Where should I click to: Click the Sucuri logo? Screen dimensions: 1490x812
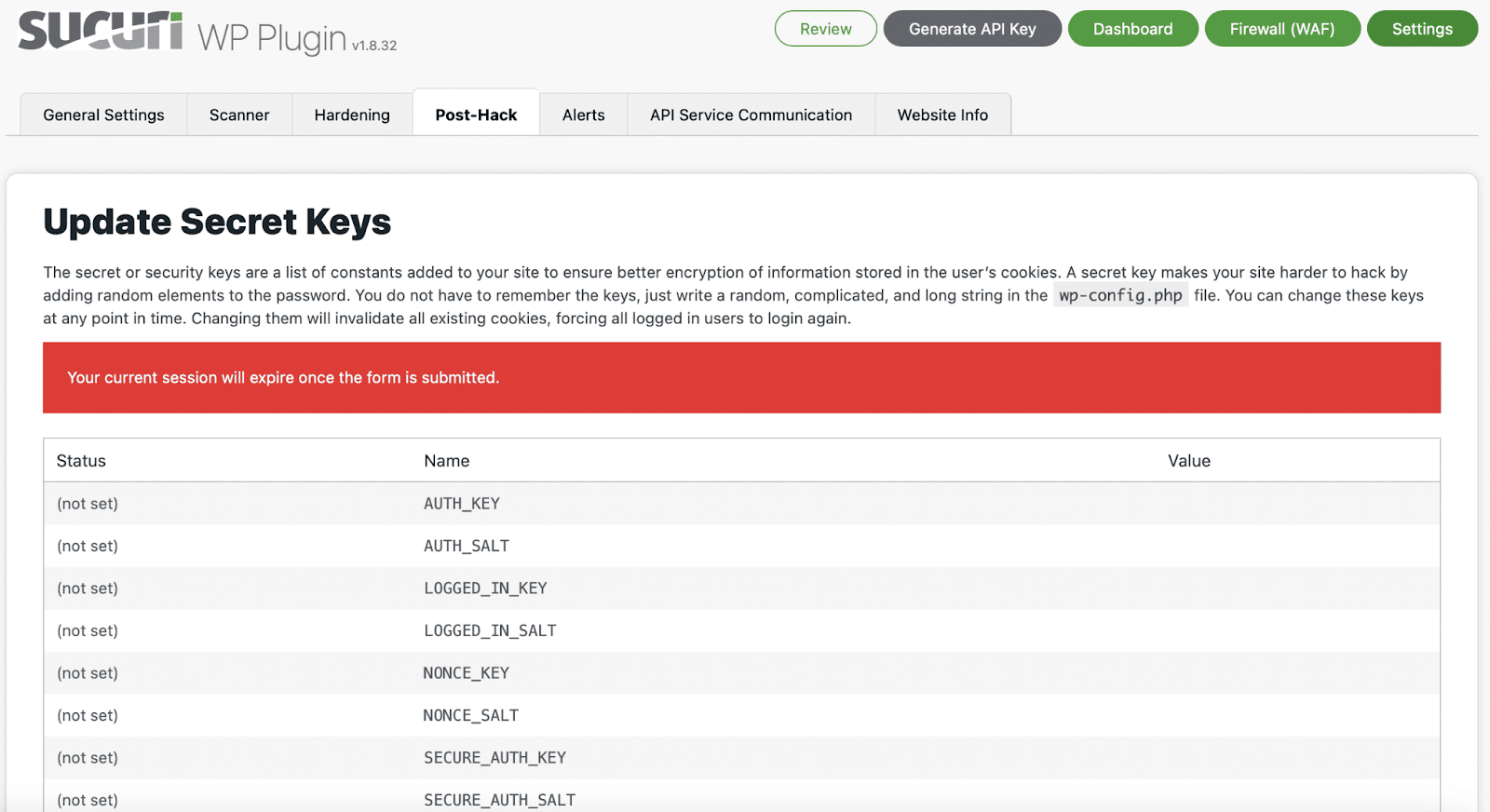coord(101,31)
